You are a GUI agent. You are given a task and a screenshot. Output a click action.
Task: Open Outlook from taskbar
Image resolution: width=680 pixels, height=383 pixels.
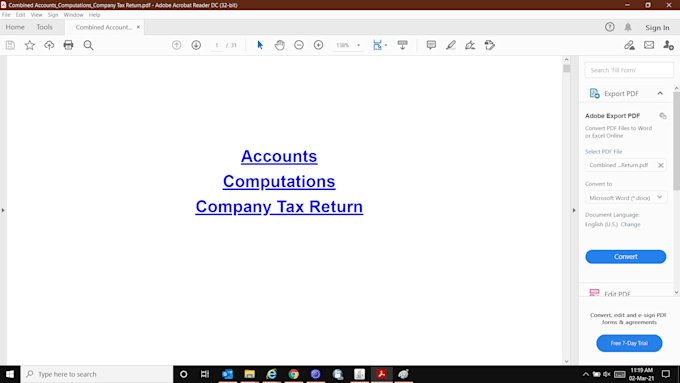(x=227, y=374)
